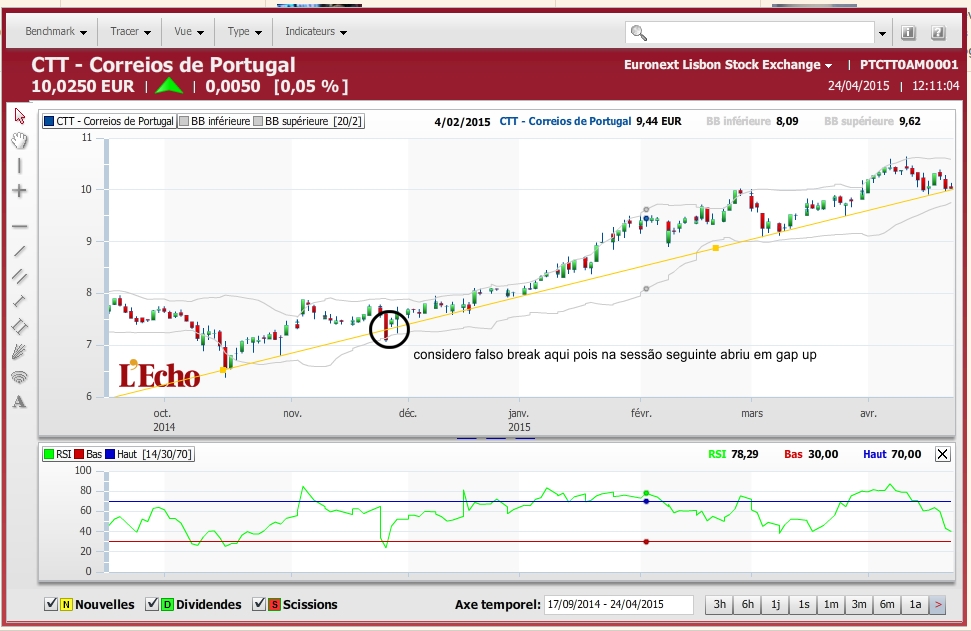Viewport: 971px width, 631px height.
Task: Click the ISIN code PTCTT0AM0001
Action: coord(908,65)
